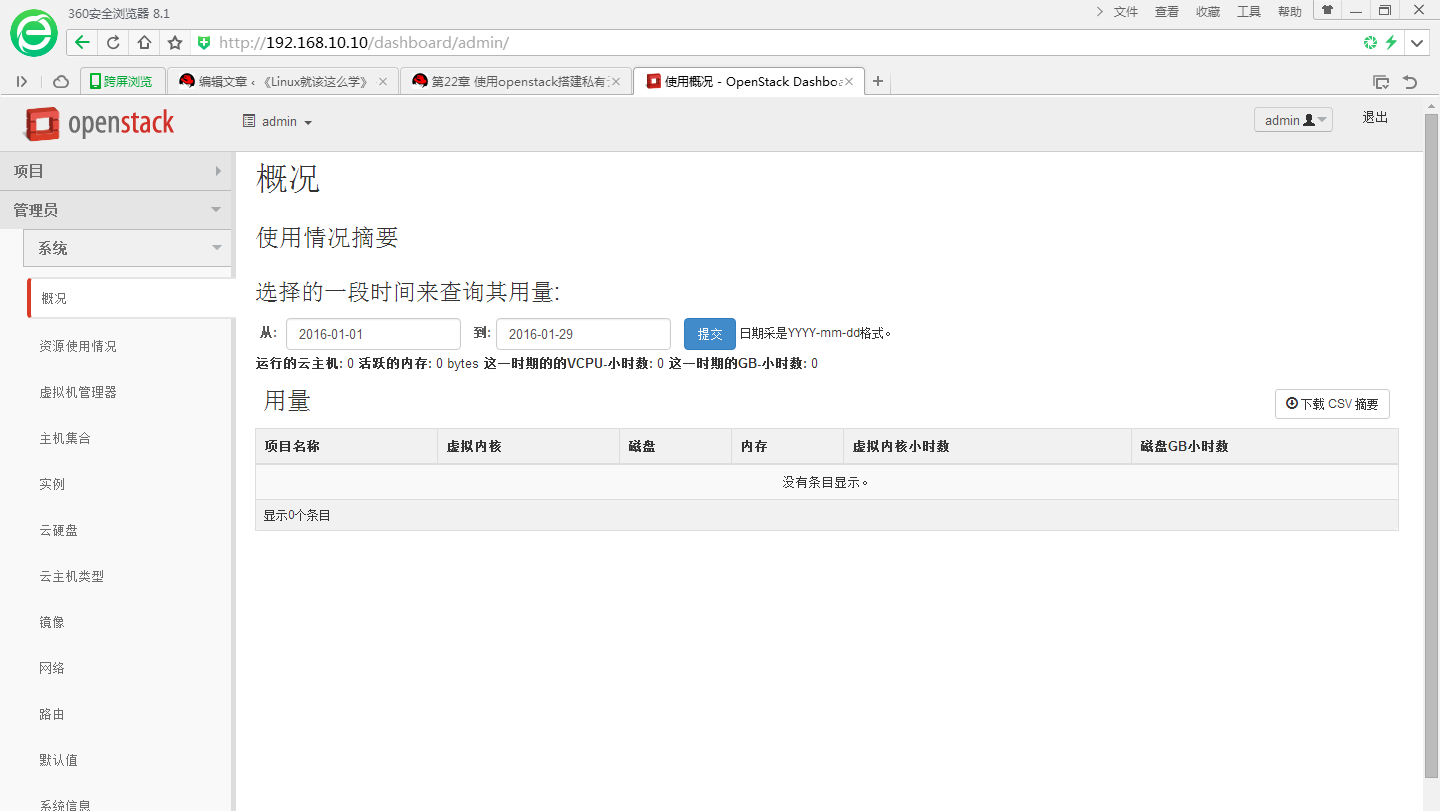The width and height of the screenshot is (1440, 811).
Task: Open the 查看 browser menu
Action: (x=1167, y=12)
